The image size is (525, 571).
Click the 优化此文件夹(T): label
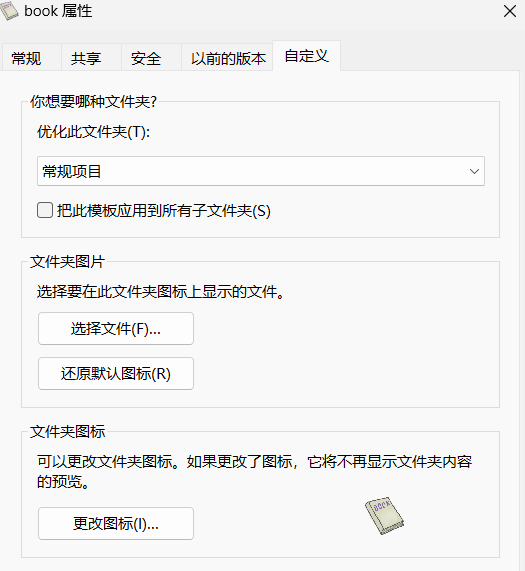[x=94, y=132]
